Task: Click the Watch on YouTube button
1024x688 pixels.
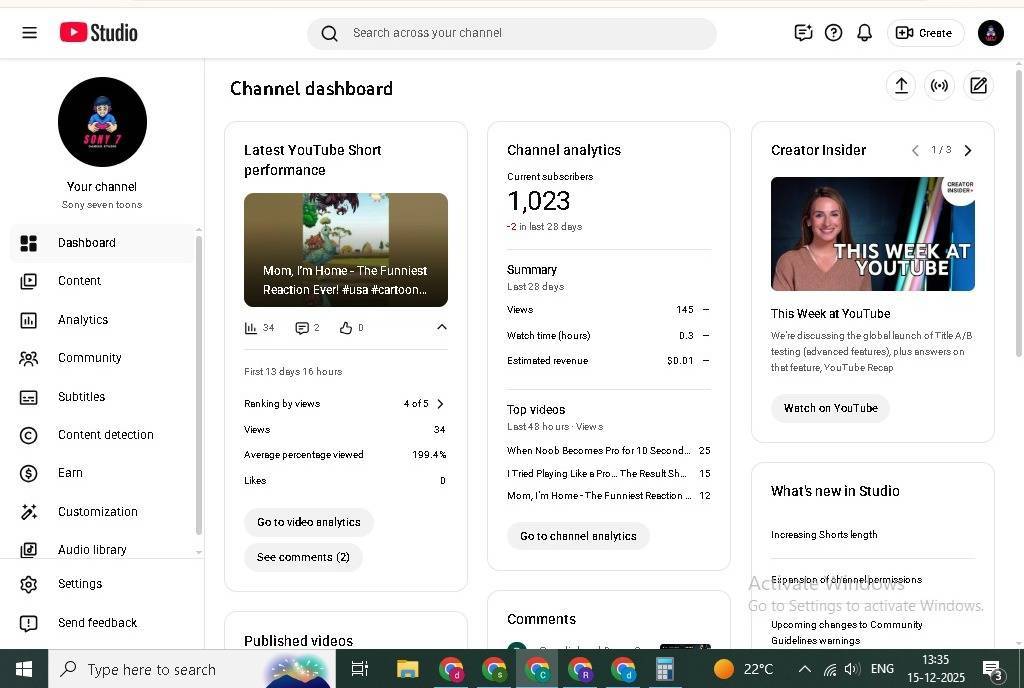Action: point(830,408)
